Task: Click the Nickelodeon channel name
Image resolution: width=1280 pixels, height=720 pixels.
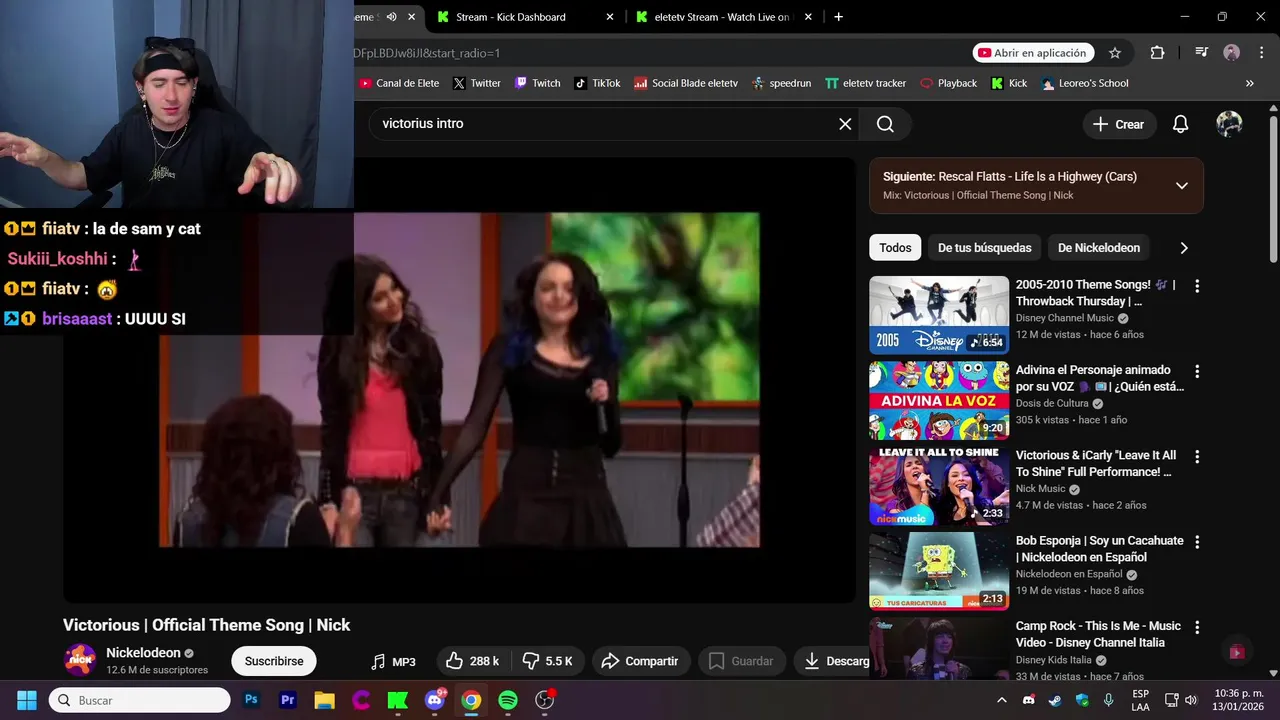Action: 143,653
